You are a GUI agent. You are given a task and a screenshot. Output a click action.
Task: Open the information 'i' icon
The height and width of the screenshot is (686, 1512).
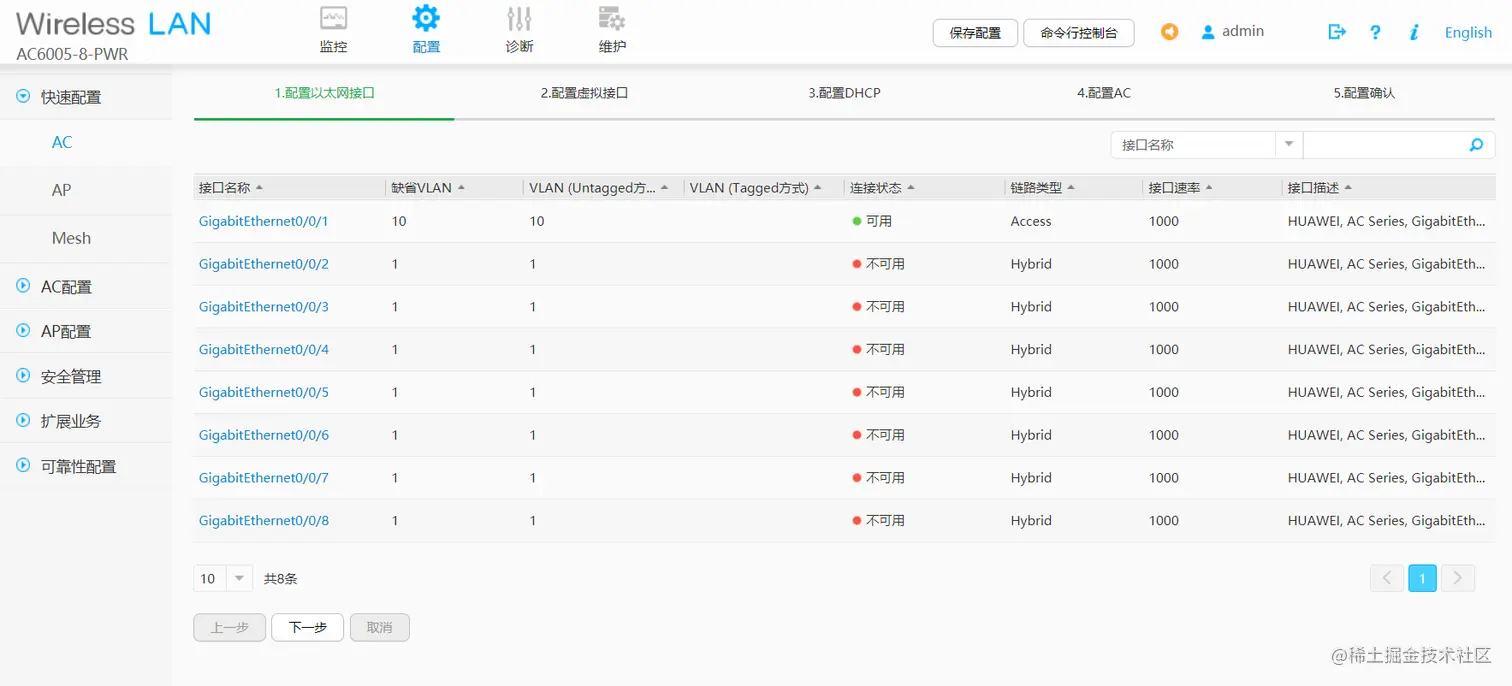click(1414, 32)
